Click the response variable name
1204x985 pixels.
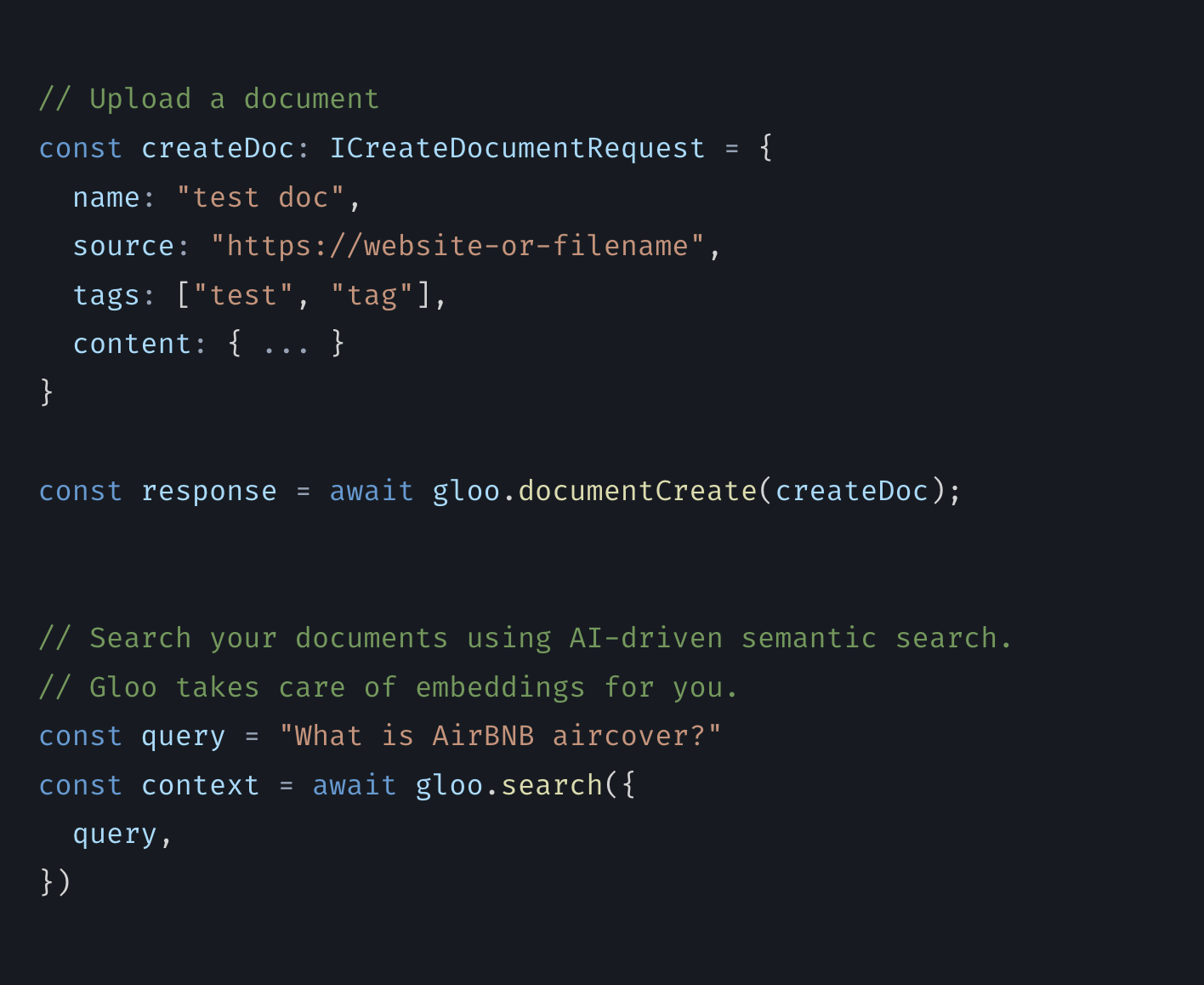(209, 491)
